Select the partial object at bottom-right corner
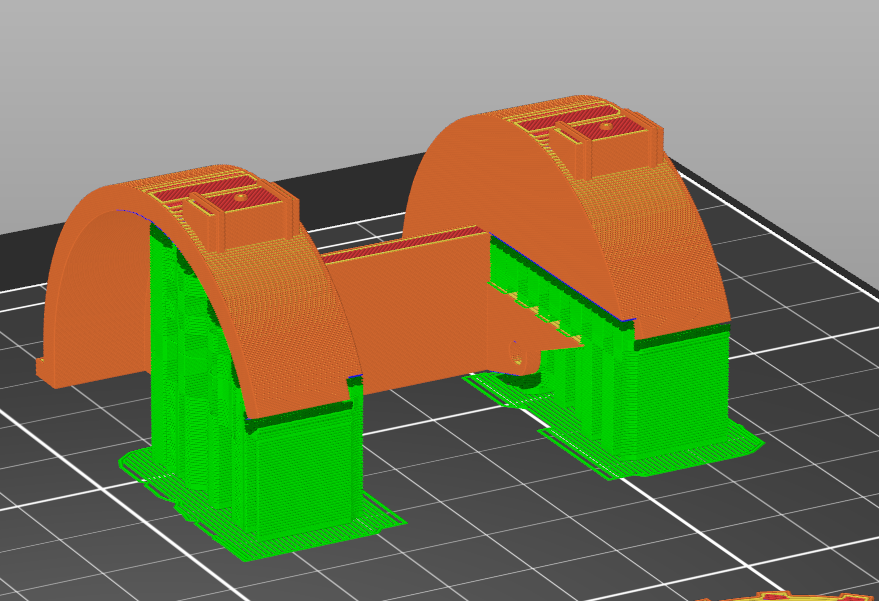 coord(790,595)
